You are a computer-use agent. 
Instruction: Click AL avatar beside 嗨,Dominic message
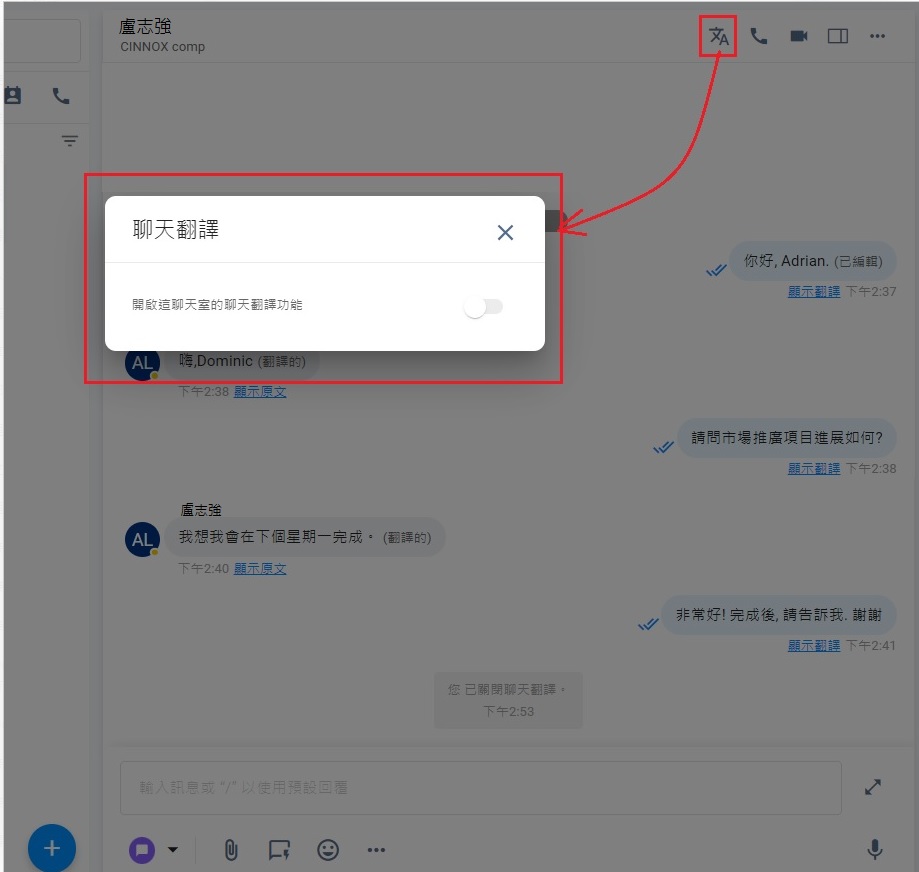pyautogui.click(x=142, y=366)
